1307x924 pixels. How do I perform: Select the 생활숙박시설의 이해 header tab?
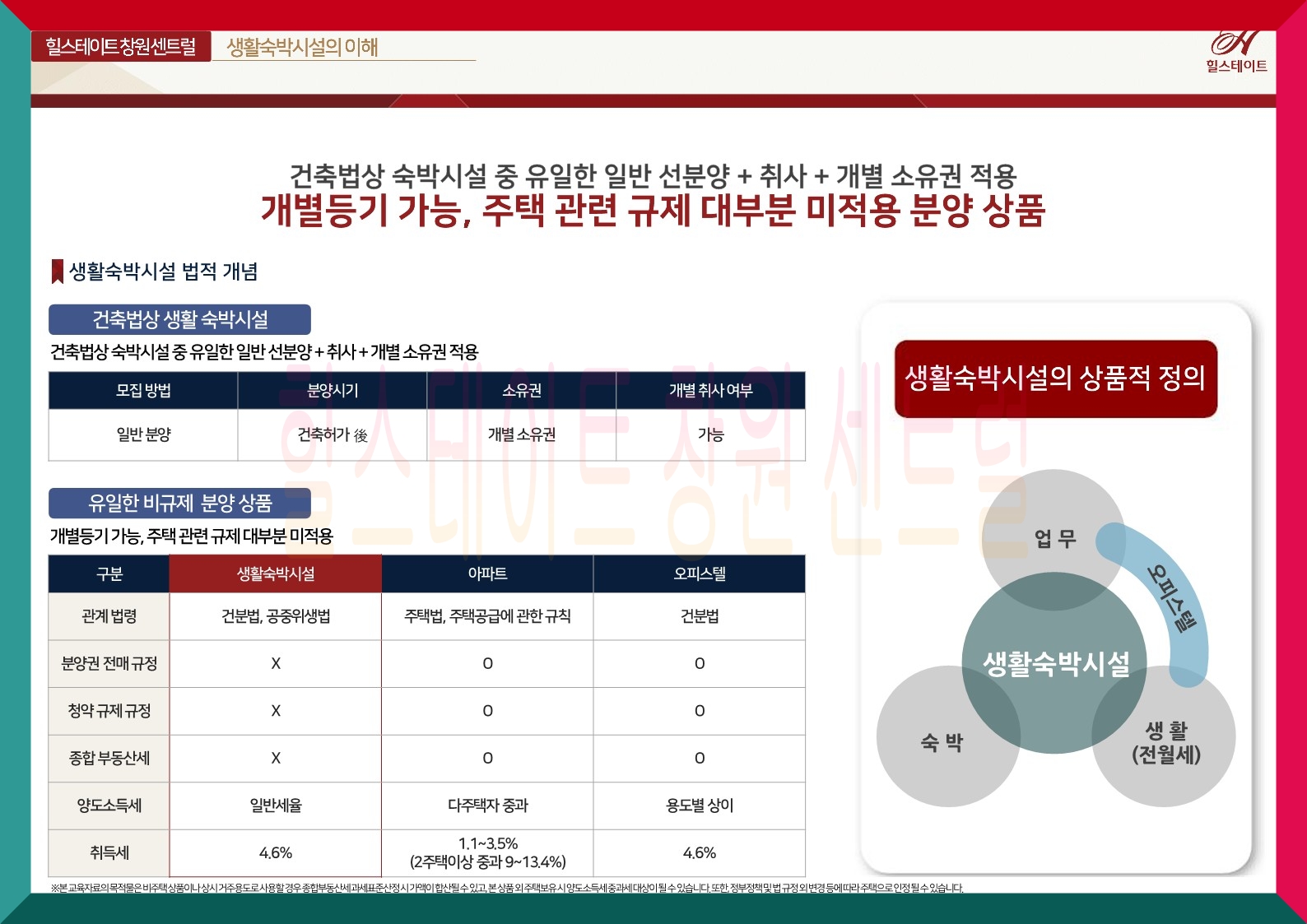[302, 47]
